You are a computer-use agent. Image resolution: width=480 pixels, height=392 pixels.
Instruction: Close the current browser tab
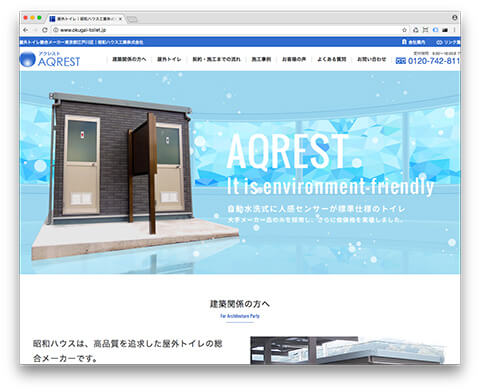[x=120, y=19]
